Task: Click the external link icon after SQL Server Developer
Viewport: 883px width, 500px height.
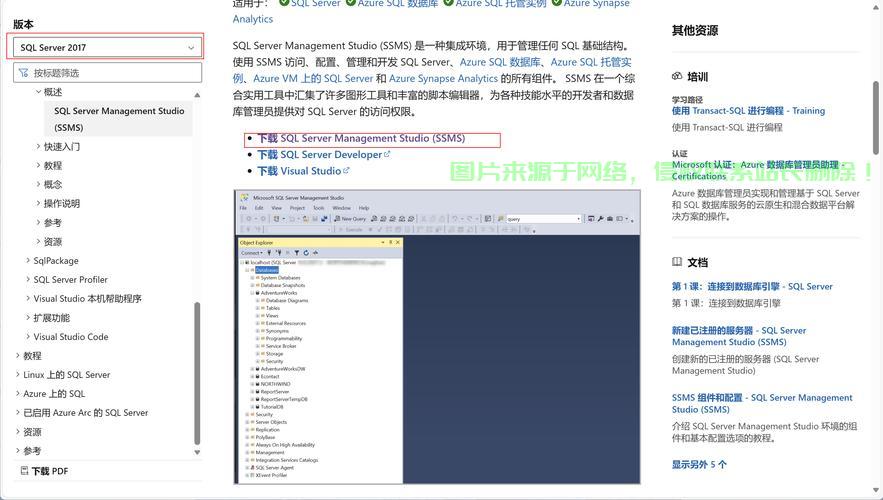Action: (x=388, y=155)
